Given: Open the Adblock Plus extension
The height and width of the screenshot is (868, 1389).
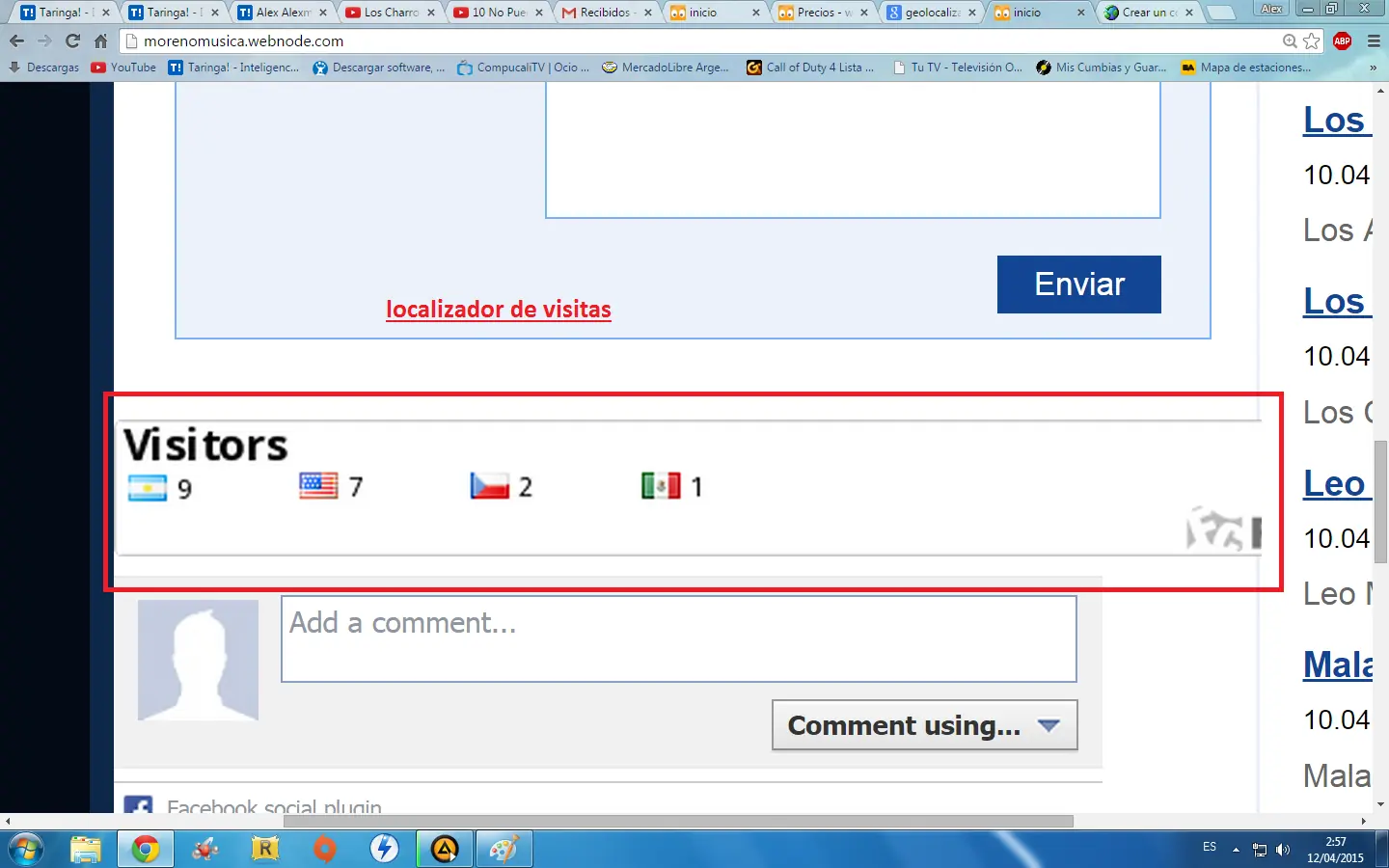Looking at the screenshot, I should click(1342, 41).
